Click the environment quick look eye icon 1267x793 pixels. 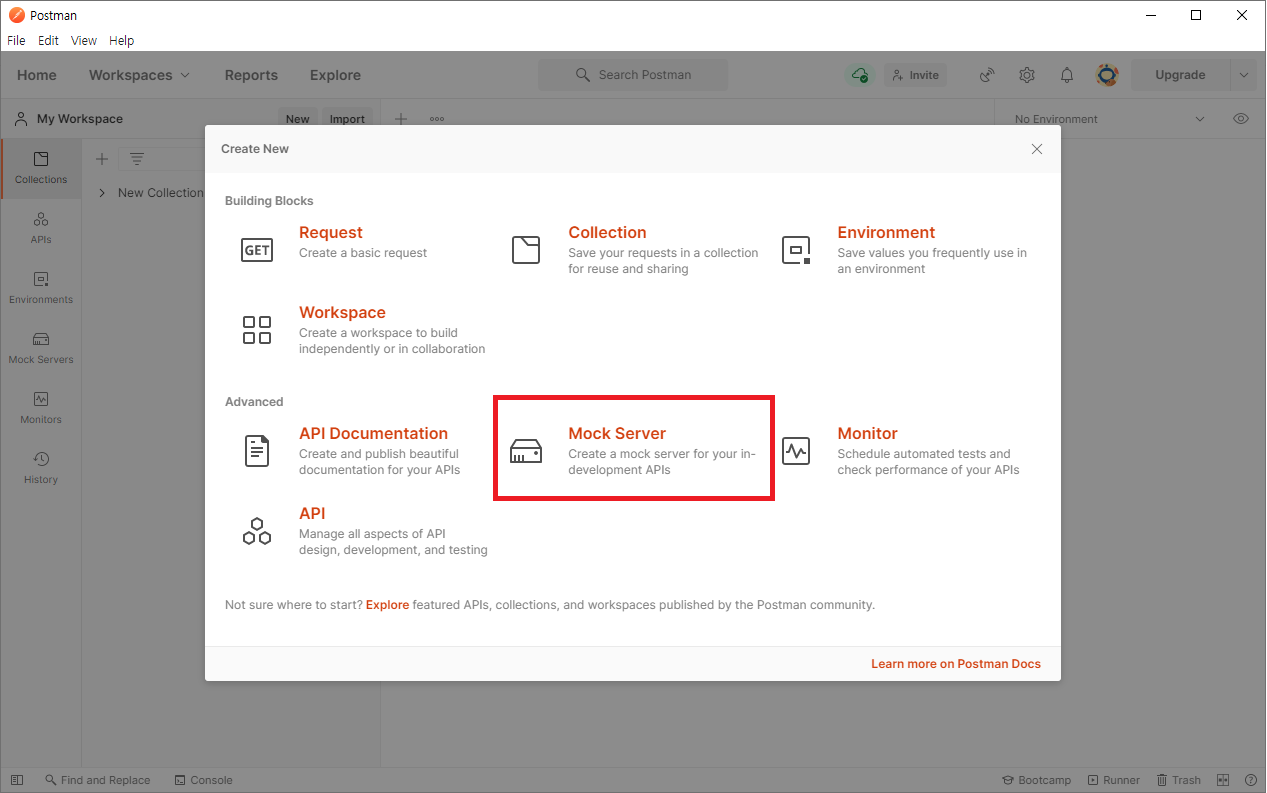(1241, 119)
